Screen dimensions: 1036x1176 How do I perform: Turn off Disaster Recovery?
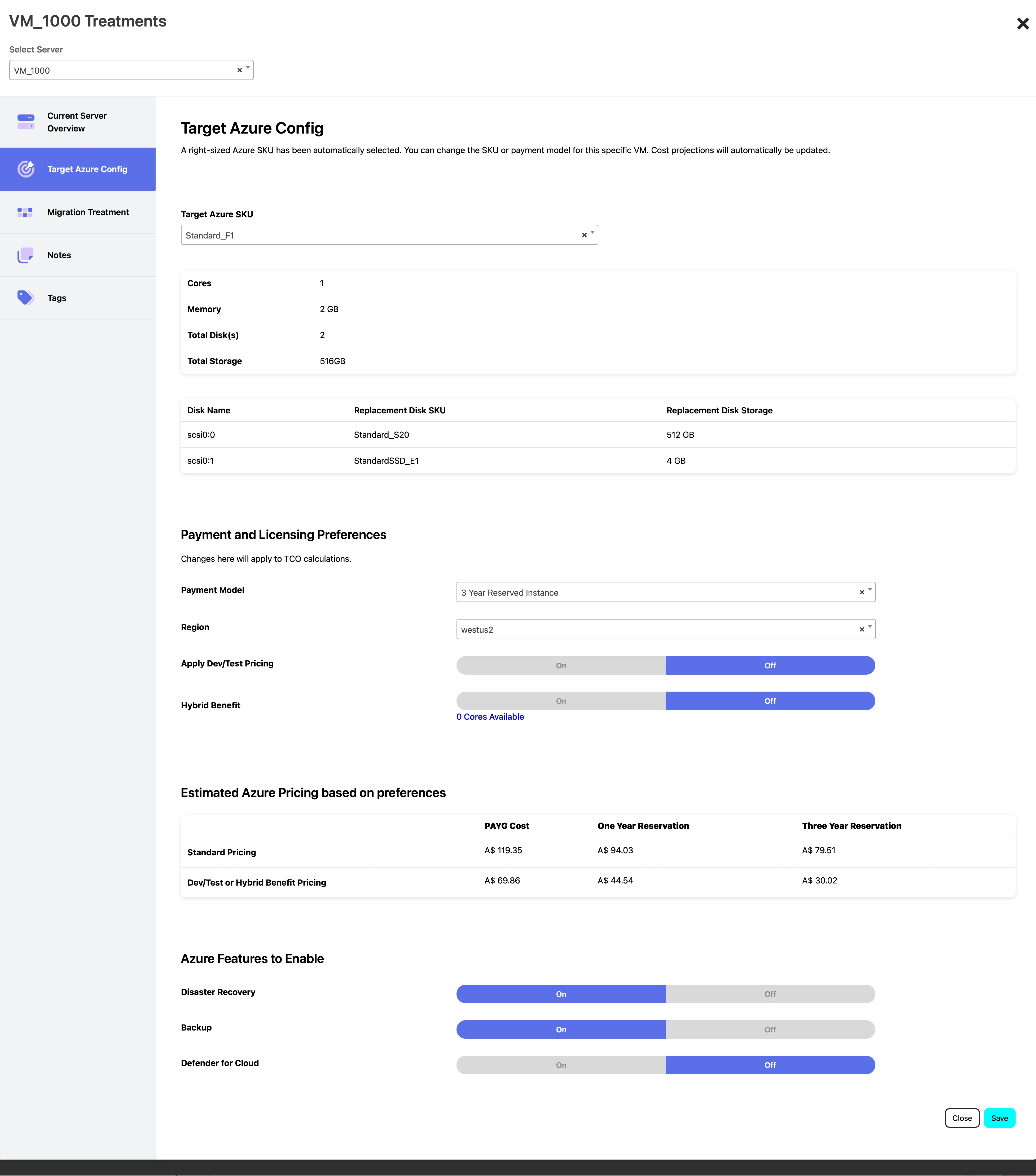[770, 994]
